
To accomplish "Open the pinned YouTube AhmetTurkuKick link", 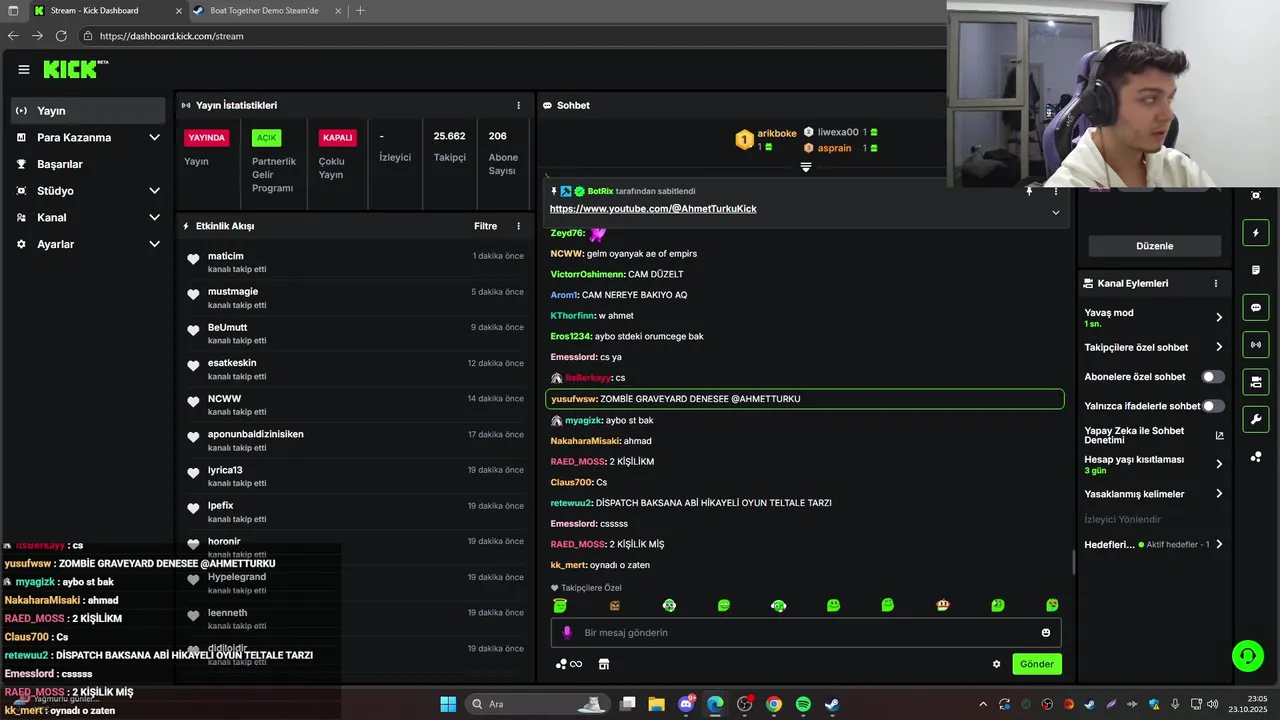I will (653, 209).
